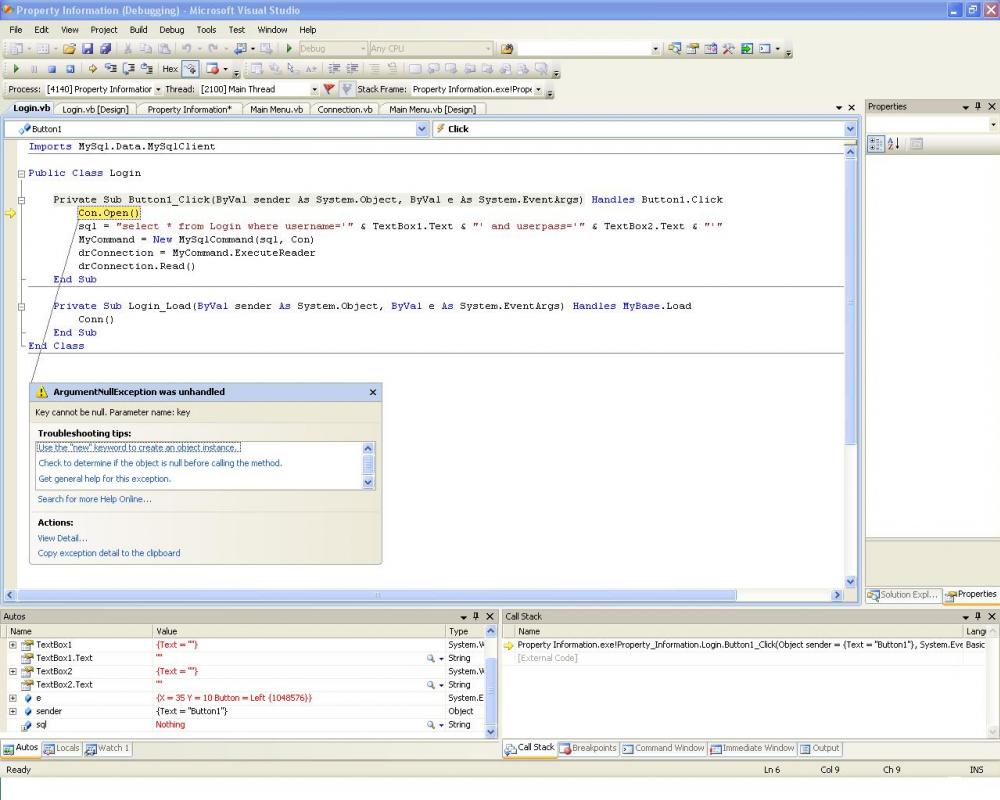The image size is (1000, 800).
Task: Click the code editor horizontal scrollbar
Action: point(377,595)
